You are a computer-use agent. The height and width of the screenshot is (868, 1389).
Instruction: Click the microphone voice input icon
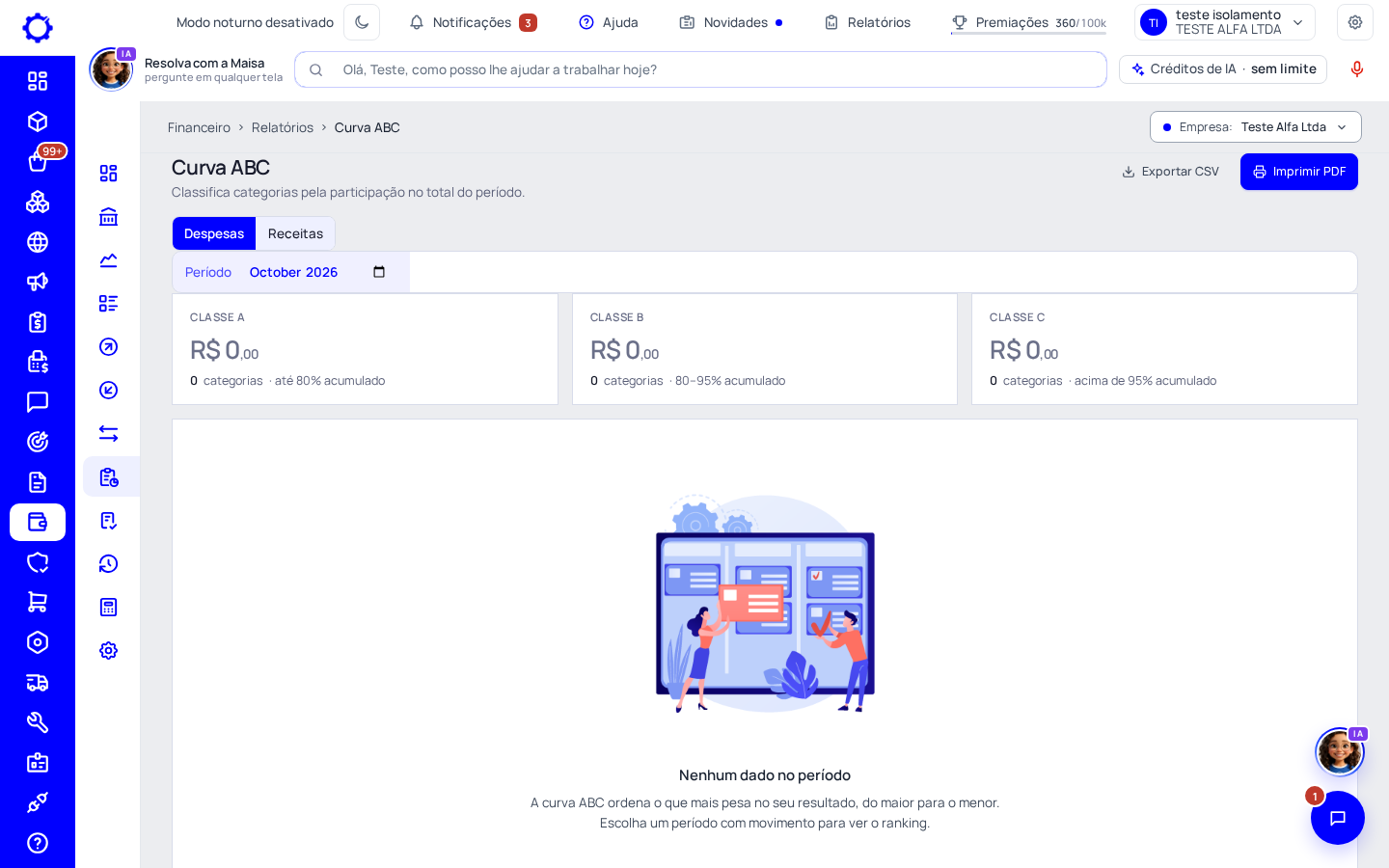[1357, 69]
